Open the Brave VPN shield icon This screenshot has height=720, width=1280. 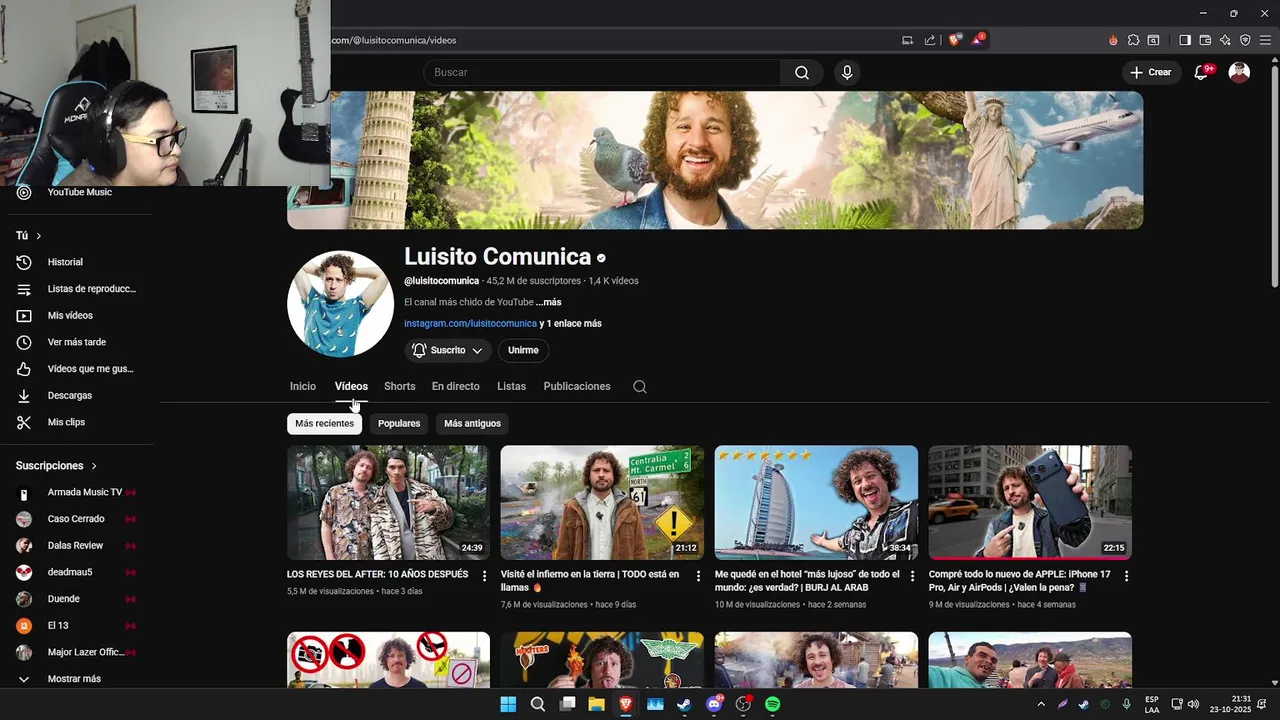click(x=1245, y=40)
